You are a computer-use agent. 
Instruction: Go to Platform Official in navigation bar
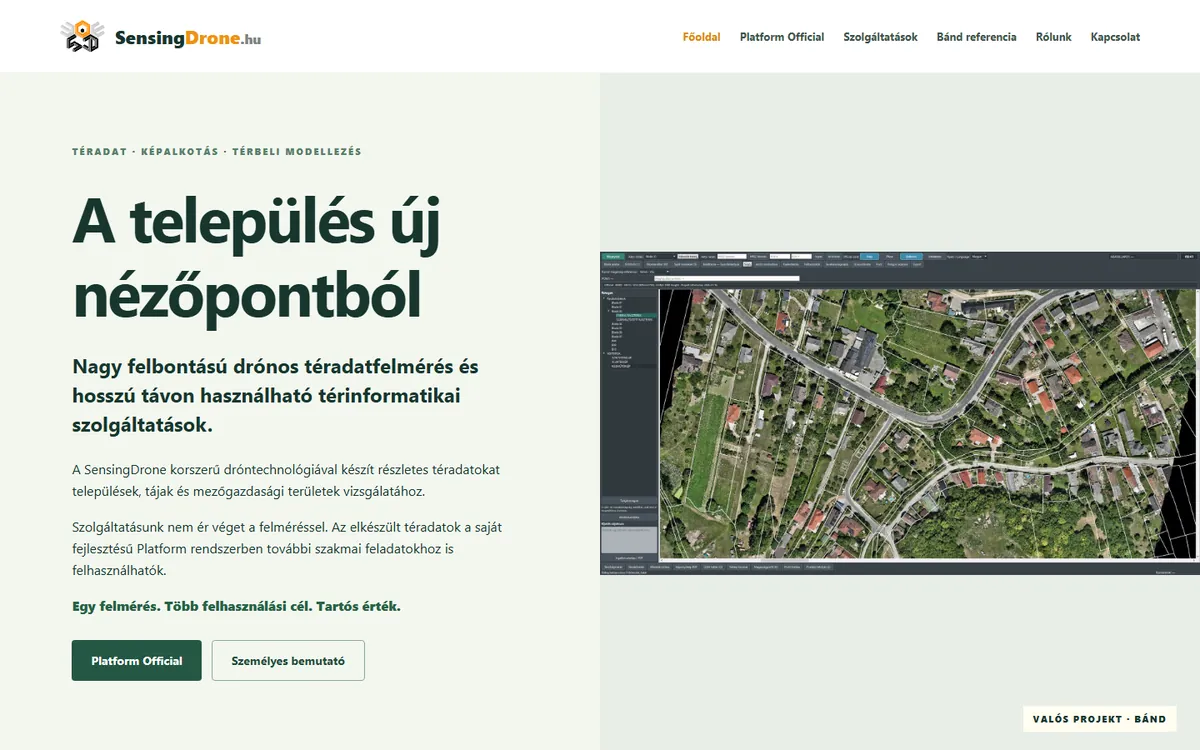point(782,37)
